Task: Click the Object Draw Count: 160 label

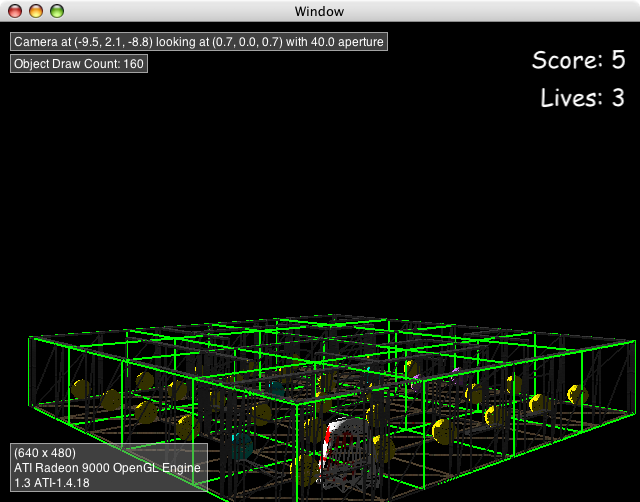Action: pyautogui.click(x=79, y=64)
